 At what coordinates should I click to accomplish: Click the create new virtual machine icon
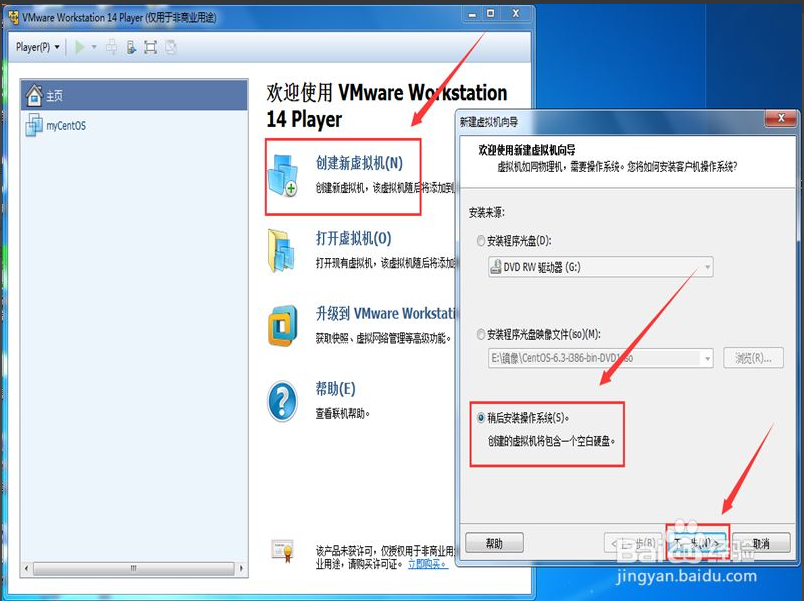click(283, 176)
